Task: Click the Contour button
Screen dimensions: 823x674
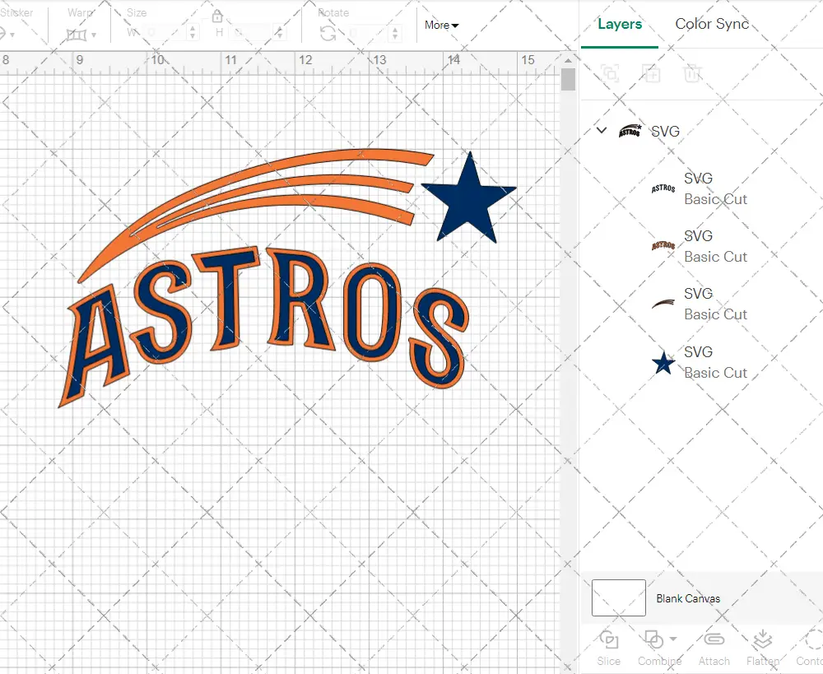Action: click(810, 645)
